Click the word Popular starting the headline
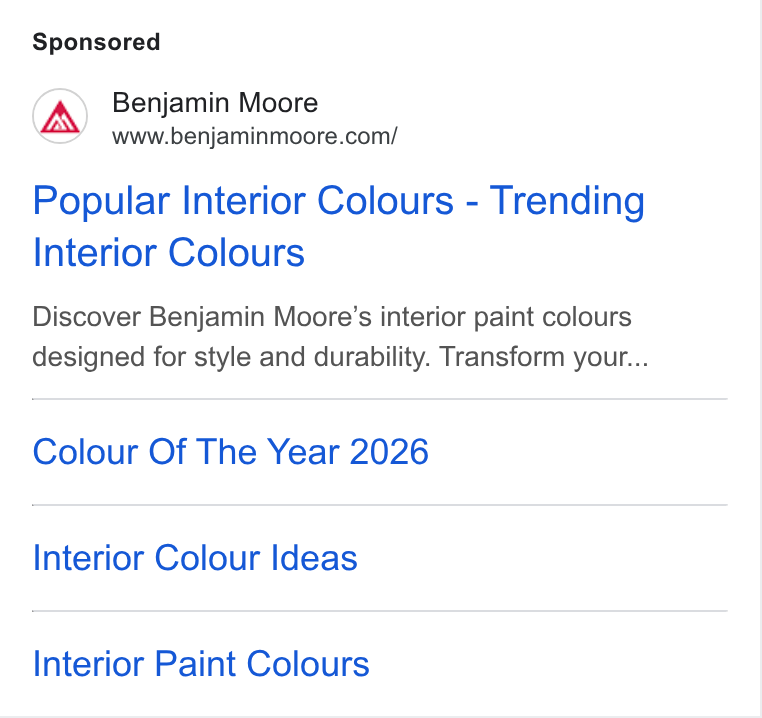 [102, 200]
